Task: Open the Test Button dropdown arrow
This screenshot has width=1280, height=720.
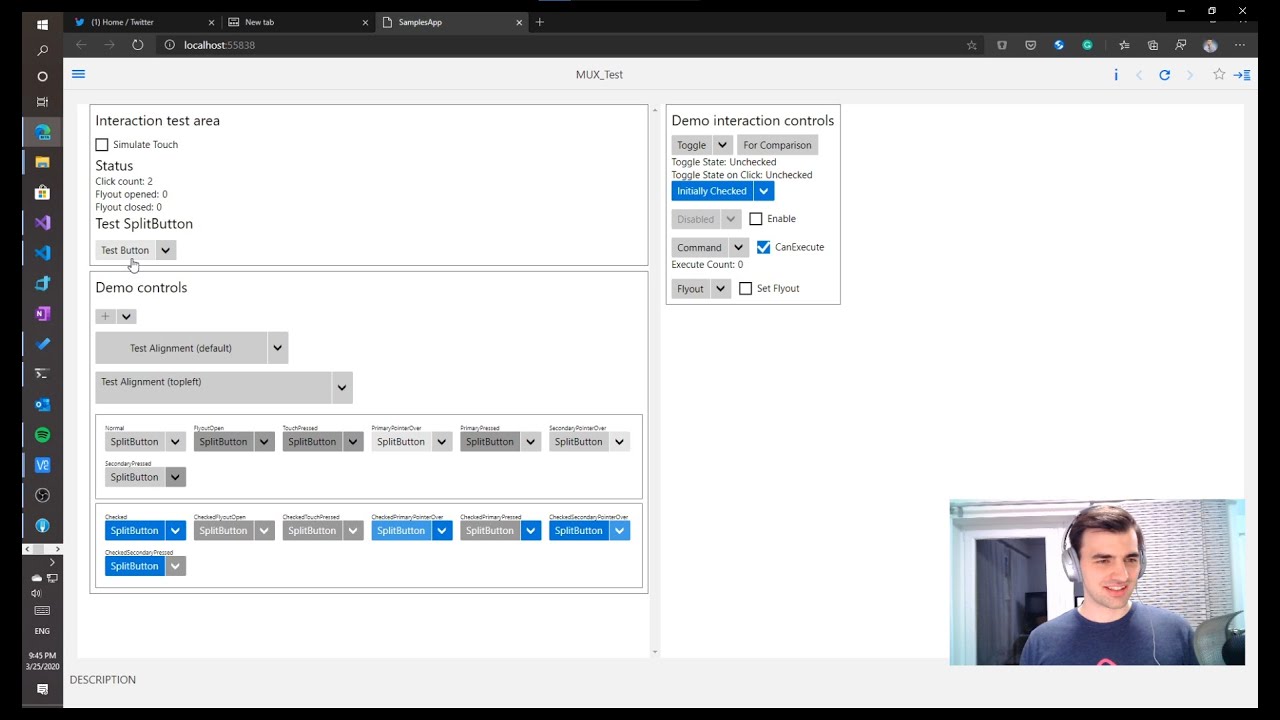Action: [x=166, y=250]
